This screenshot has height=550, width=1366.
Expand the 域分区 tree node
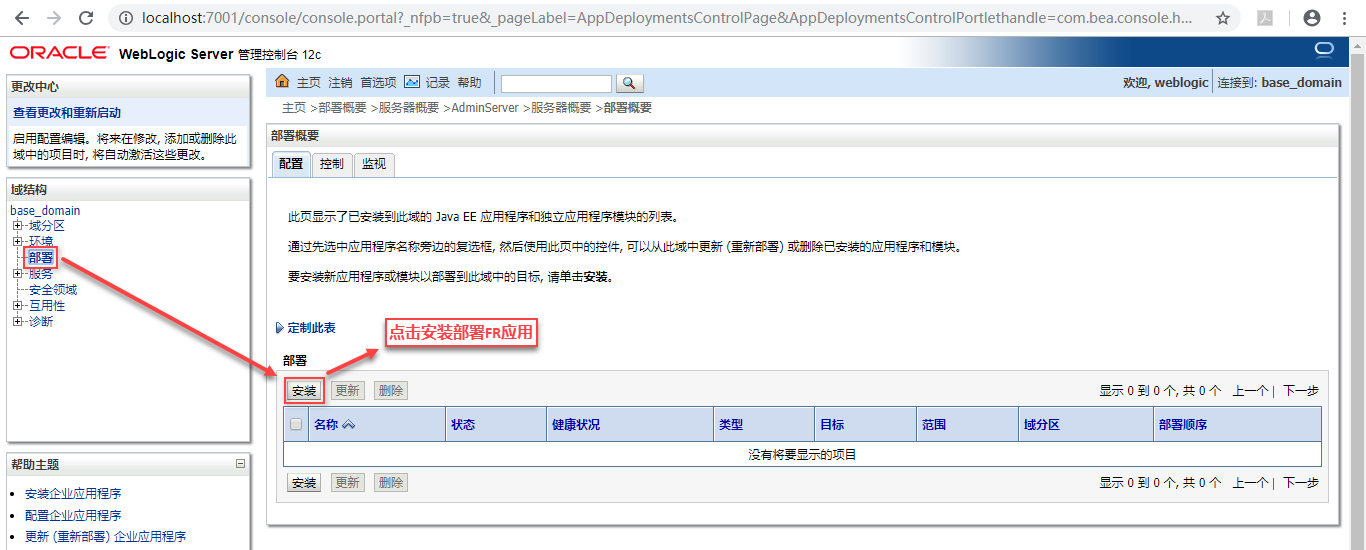point(17,226)
